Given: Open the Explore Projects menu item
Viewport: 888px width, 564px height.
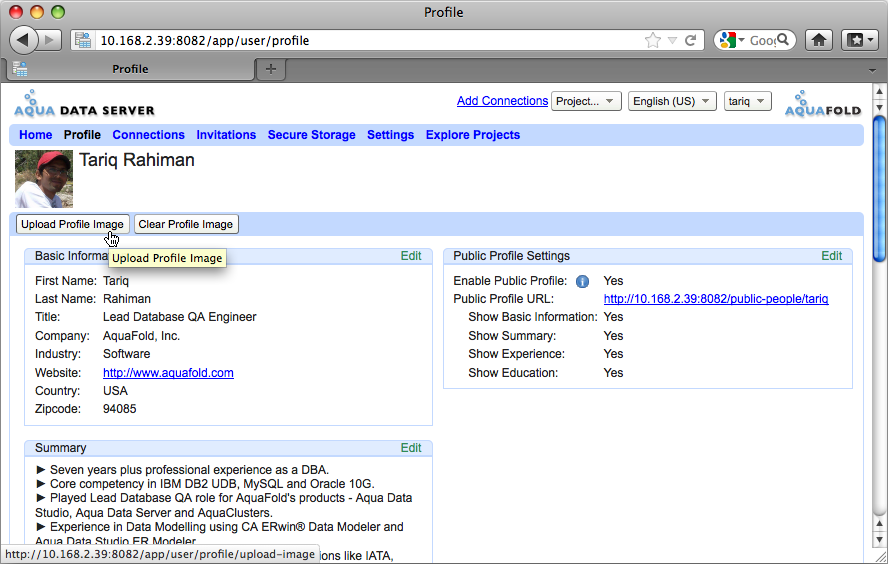Looking at the screenshot, I should click(473, 135).
